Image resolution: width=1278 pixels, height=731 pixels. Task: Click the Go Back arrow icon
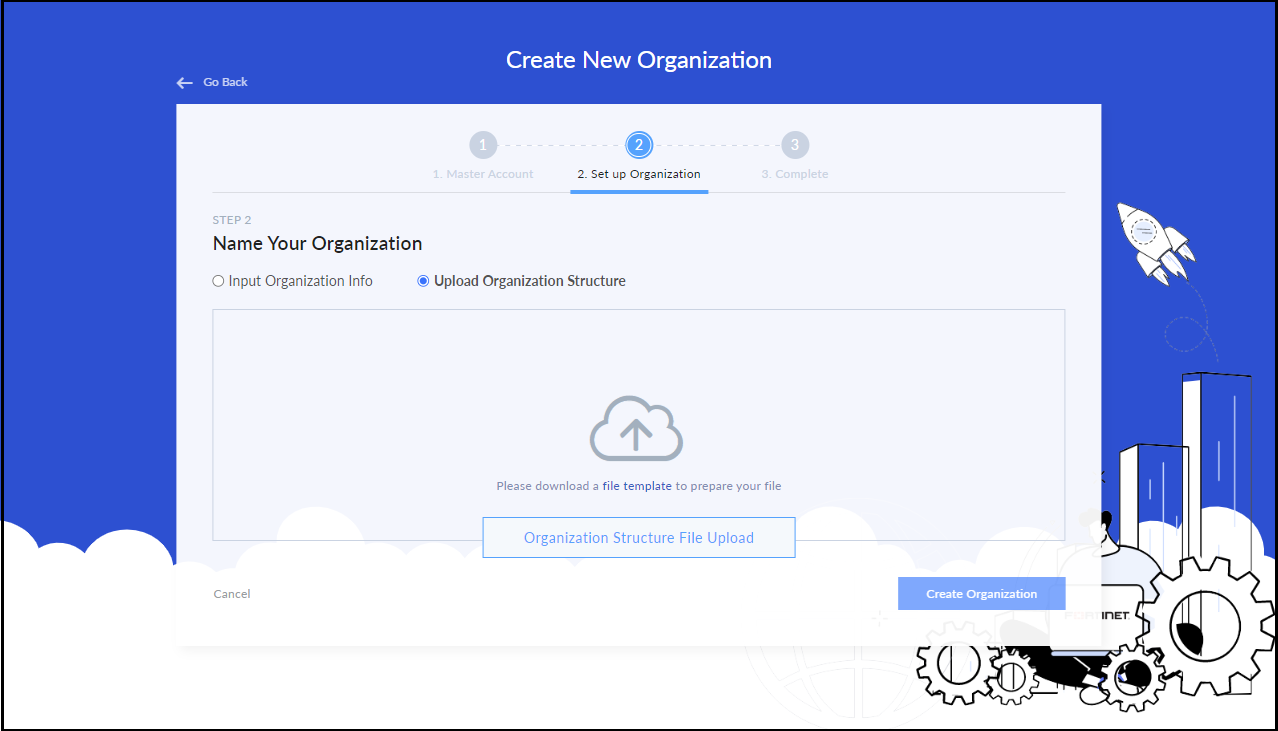184,82
